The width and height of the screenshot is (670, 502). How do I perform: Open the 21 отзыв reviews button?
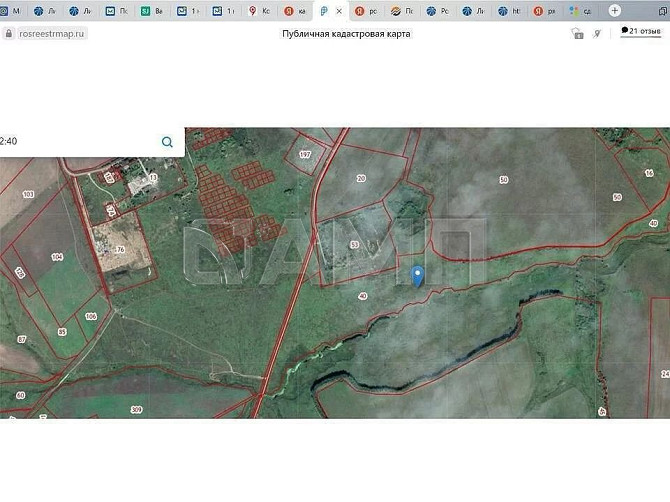[x=641, y=31]
